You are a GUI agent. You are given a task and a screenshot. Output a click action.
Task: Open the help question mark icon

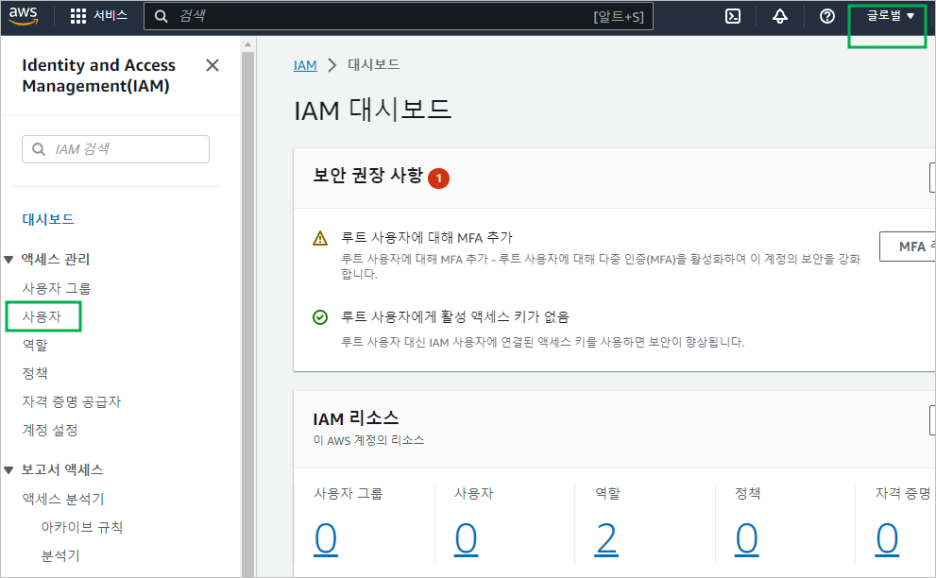pos(827,16)
